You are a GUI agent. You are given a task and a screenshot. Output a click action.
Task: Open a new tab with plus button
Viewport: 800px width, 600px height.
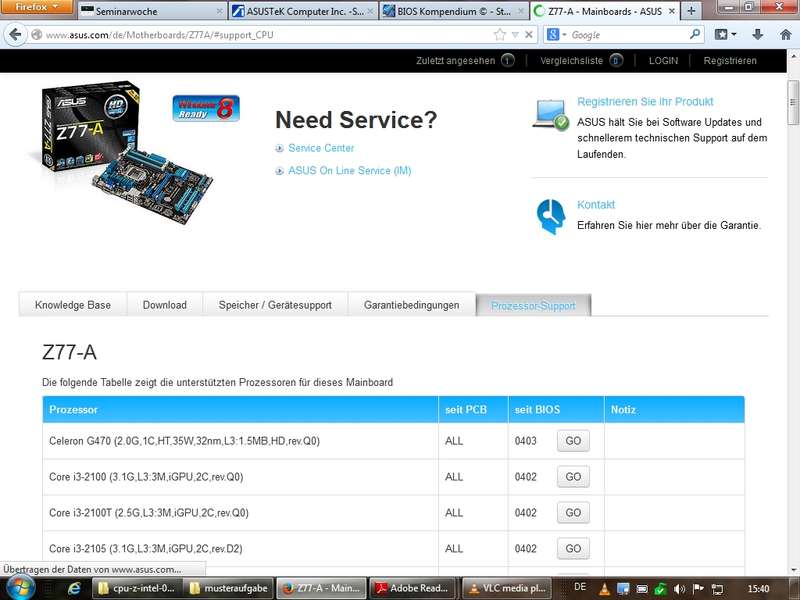point(691,10)
